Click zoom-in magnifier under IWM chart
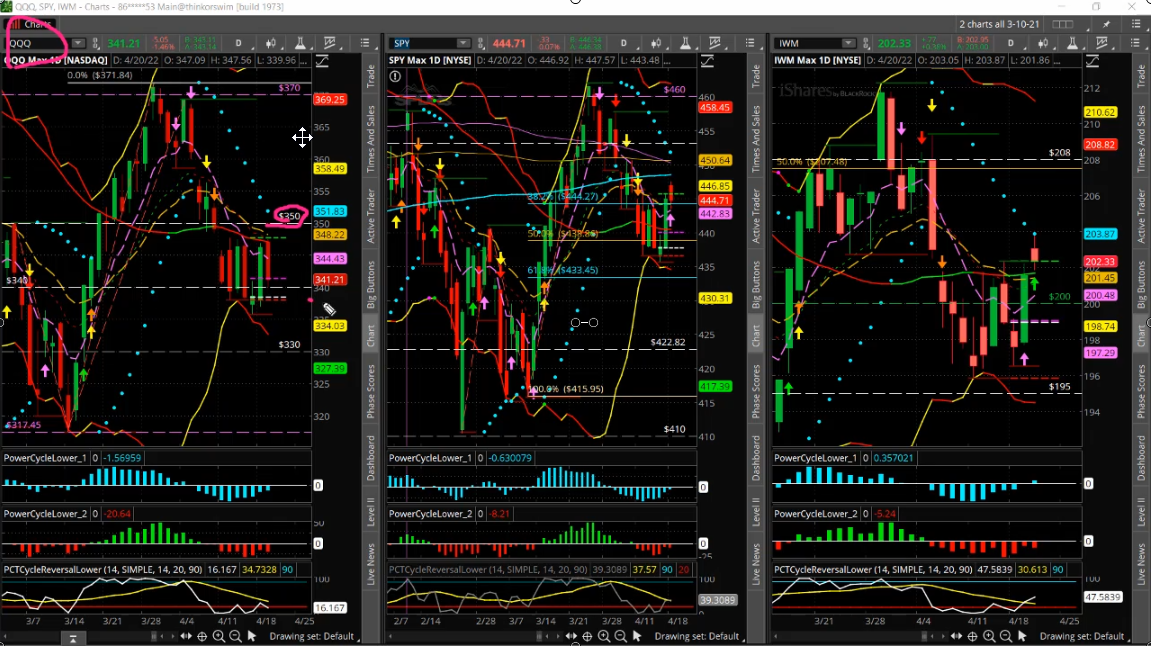The width and height of the screenshot is (1151, 646). tap(990, 636)
